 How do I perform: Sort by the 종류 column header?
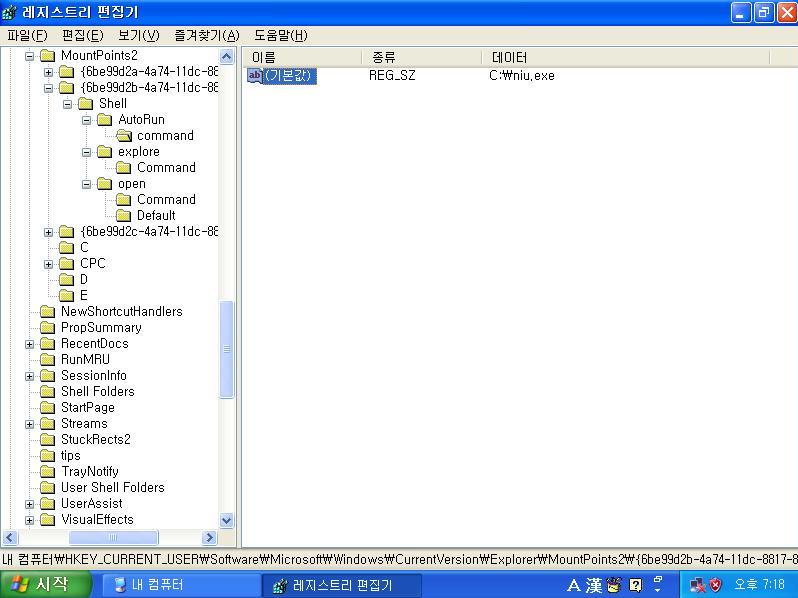(421, 58)
